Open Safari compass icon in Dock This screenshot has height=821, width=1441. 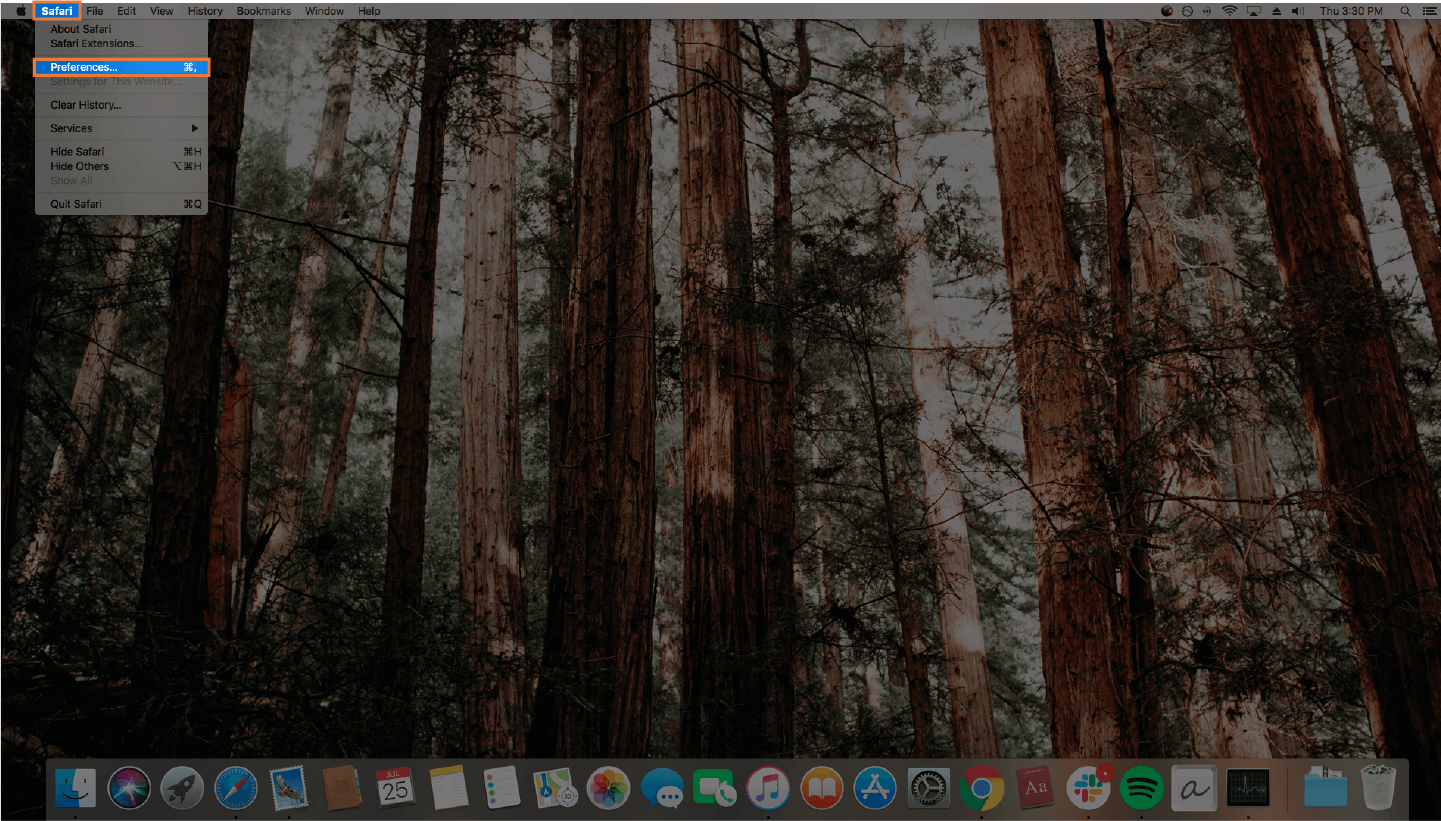(236, 789)
